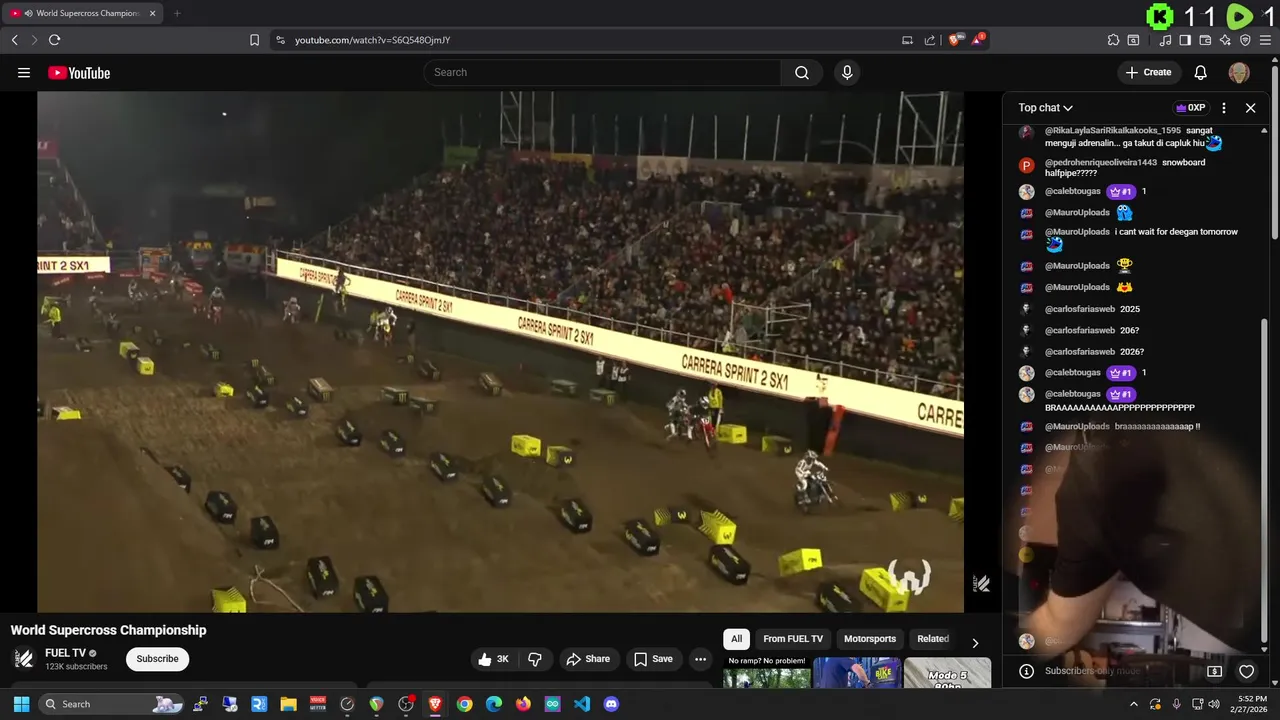Open YouTube notifications bell
The image size is (1280, 720).
1201,72
